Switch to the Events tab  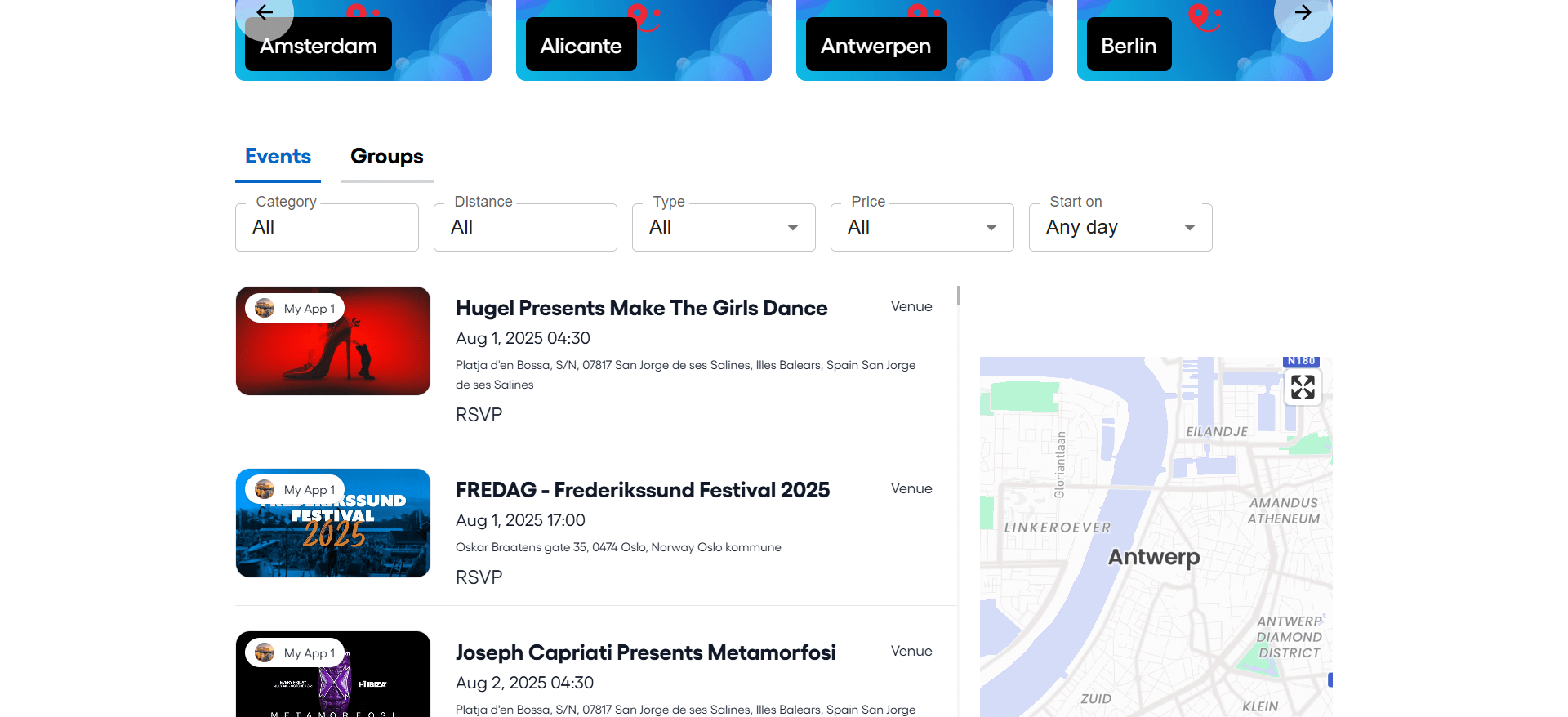[278, 157]
